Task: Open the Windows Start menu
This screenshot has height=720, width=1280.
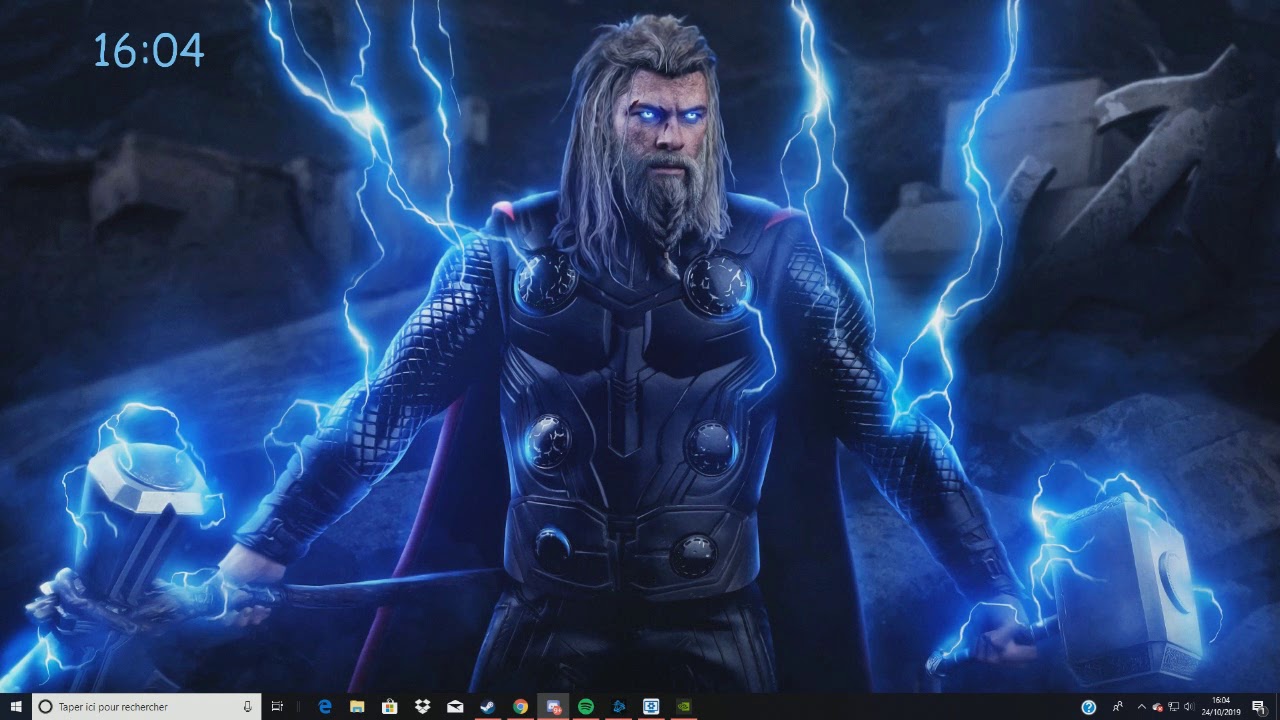Action: [x=16, y=707]
